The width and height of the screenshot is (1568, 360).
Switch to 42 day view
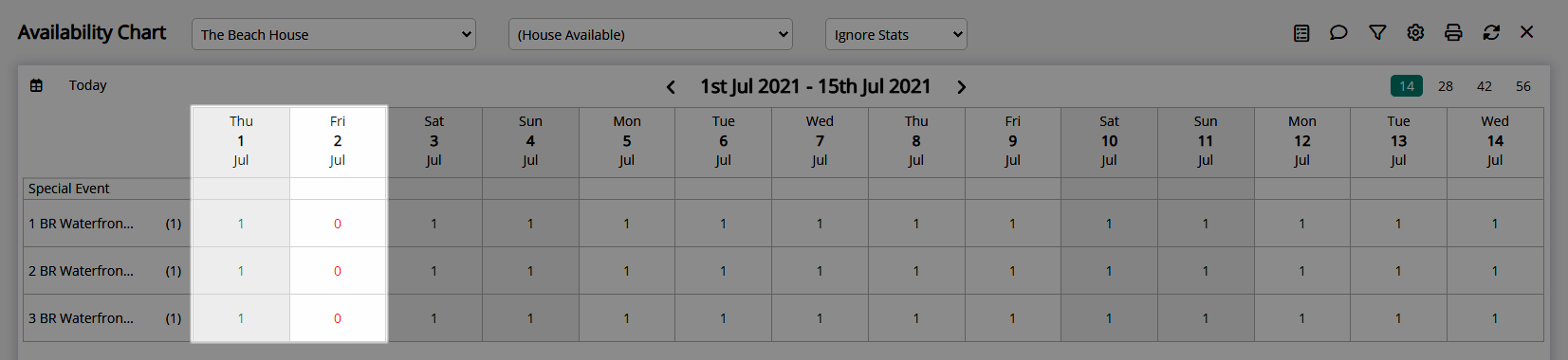(1485, 86)
